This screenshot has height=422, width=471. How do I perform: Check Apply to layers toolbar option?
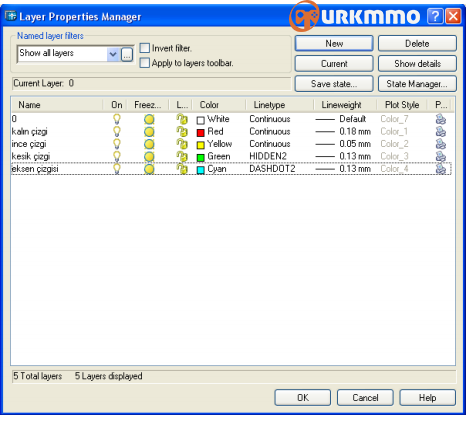(x=145, y=63)
